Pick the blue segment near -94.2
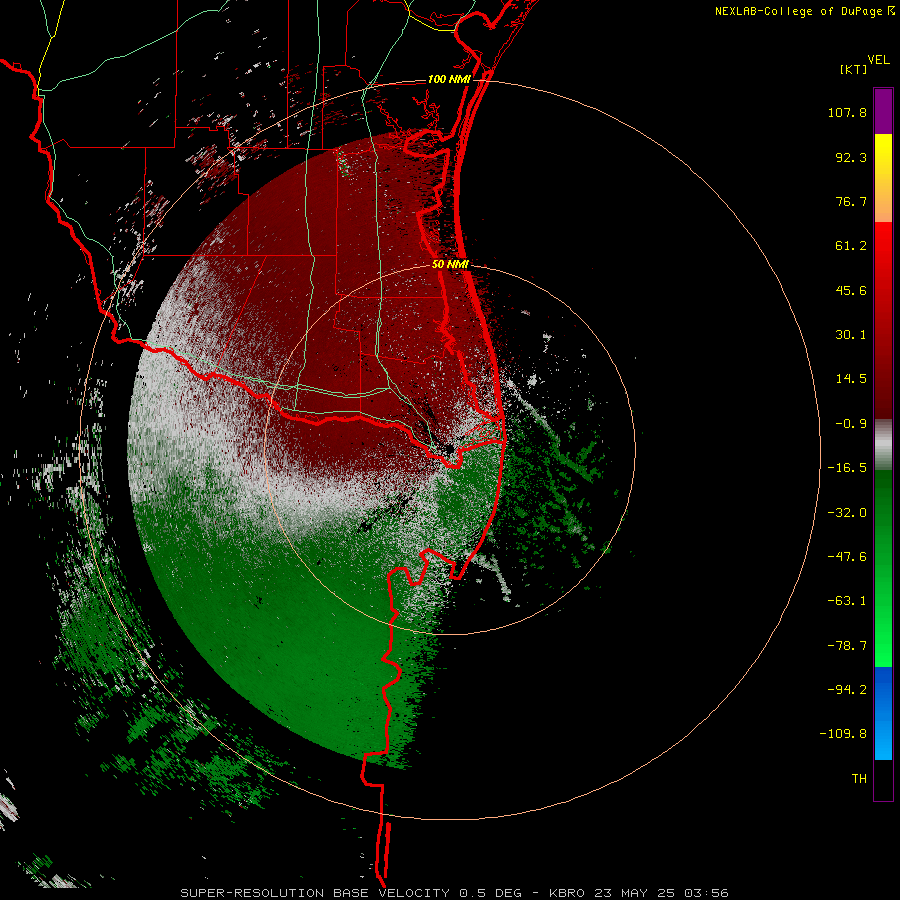This screenshot has height=900, width=900. pyautogui.click(x=883, y=689)
